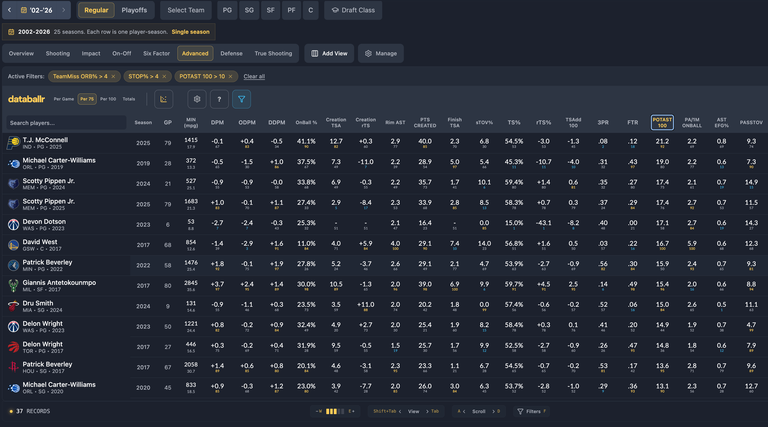Toggle the funnel filter icon
The image size is (768, 427).
pyautogui.click(x=241, y=99)
